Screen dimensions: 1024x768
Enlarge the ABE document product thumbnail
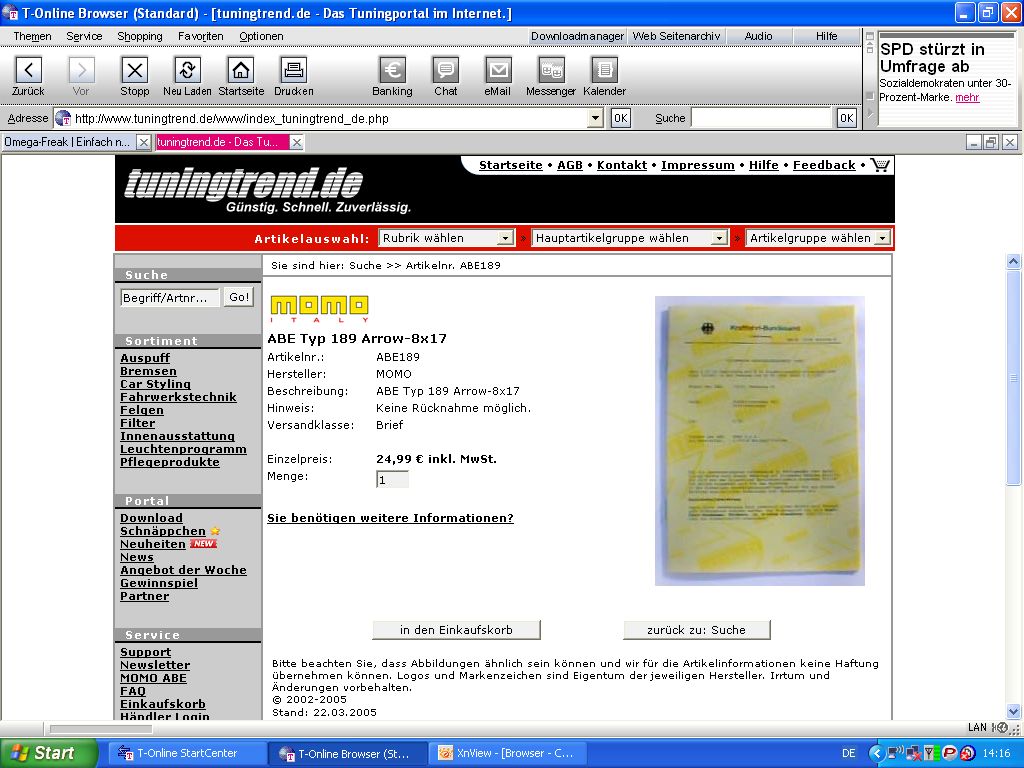(759, 440)
